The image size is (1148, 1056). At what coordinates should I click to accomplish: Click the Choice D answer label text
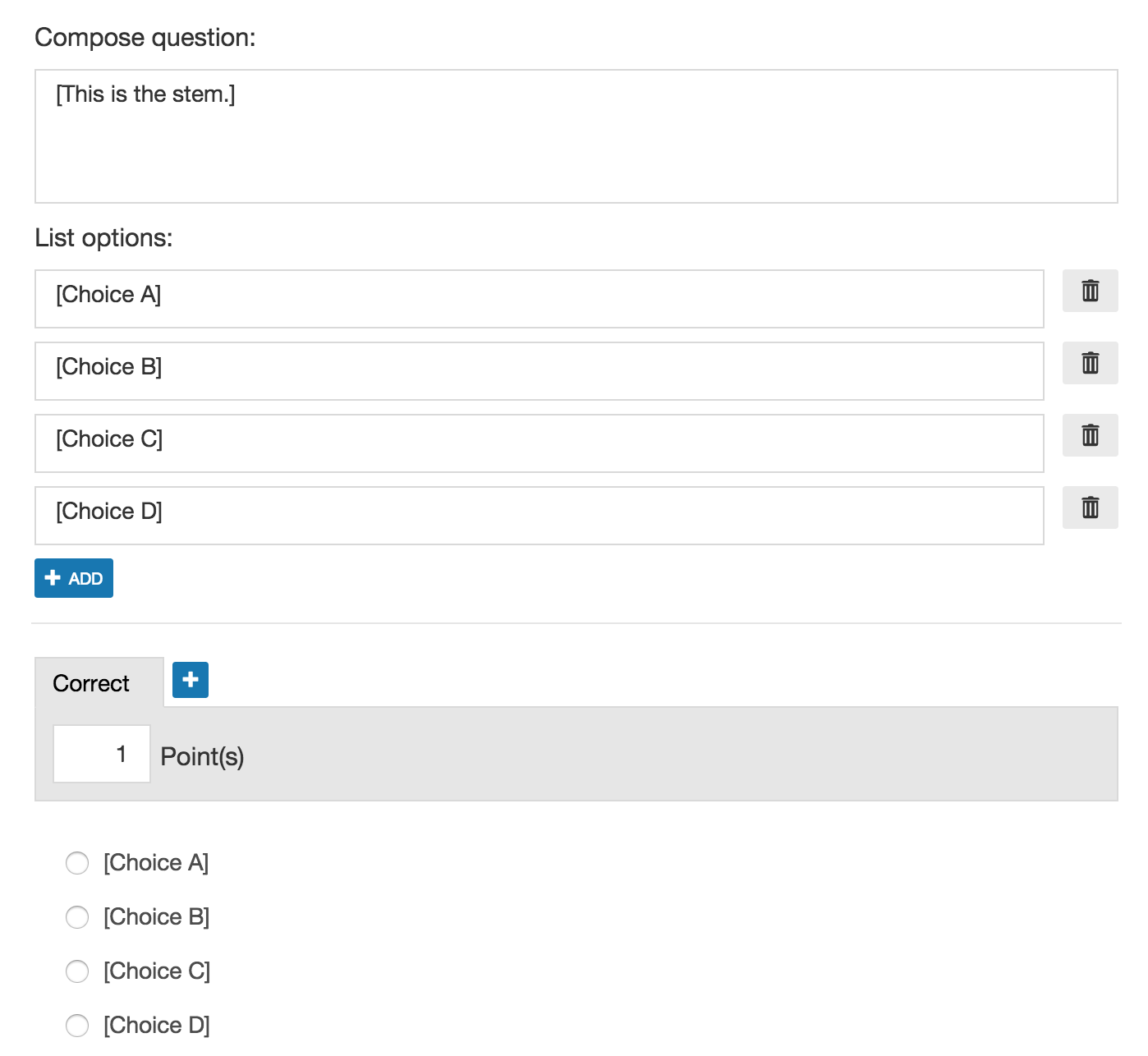[x=156, y=1026]
